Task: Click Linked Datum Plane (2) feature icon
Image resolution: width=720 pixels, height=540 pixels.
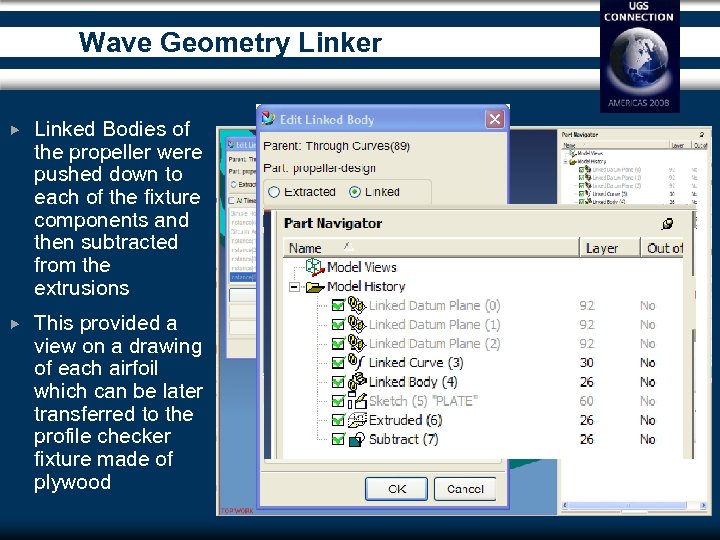Action: tap(357, 343)
